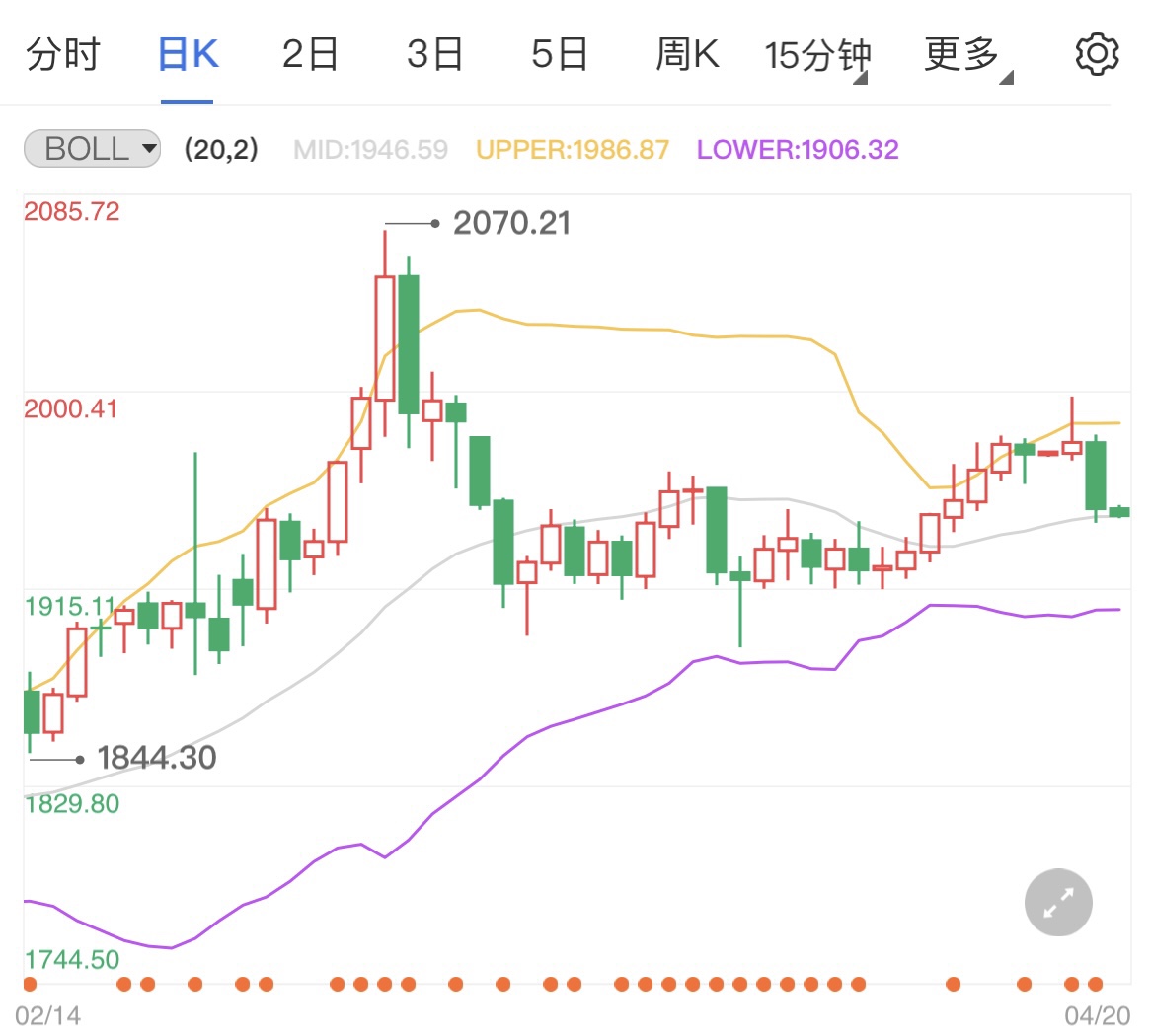Switch to the 3日 tab
This screenshot has width=1151, height=1036.
pyautogui.click(x=434, y=54)
